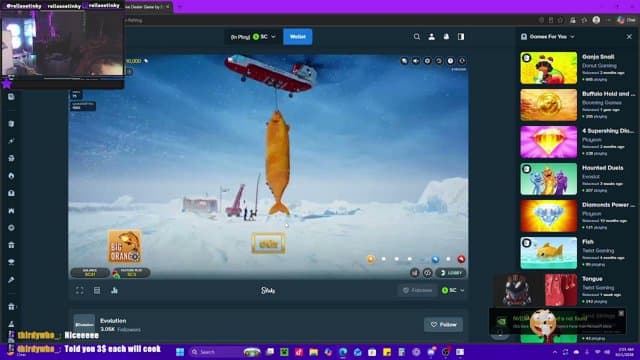Open the in-game settings gear icon
The height and width of the screenshot is (360, 640).
pos(427,61)
